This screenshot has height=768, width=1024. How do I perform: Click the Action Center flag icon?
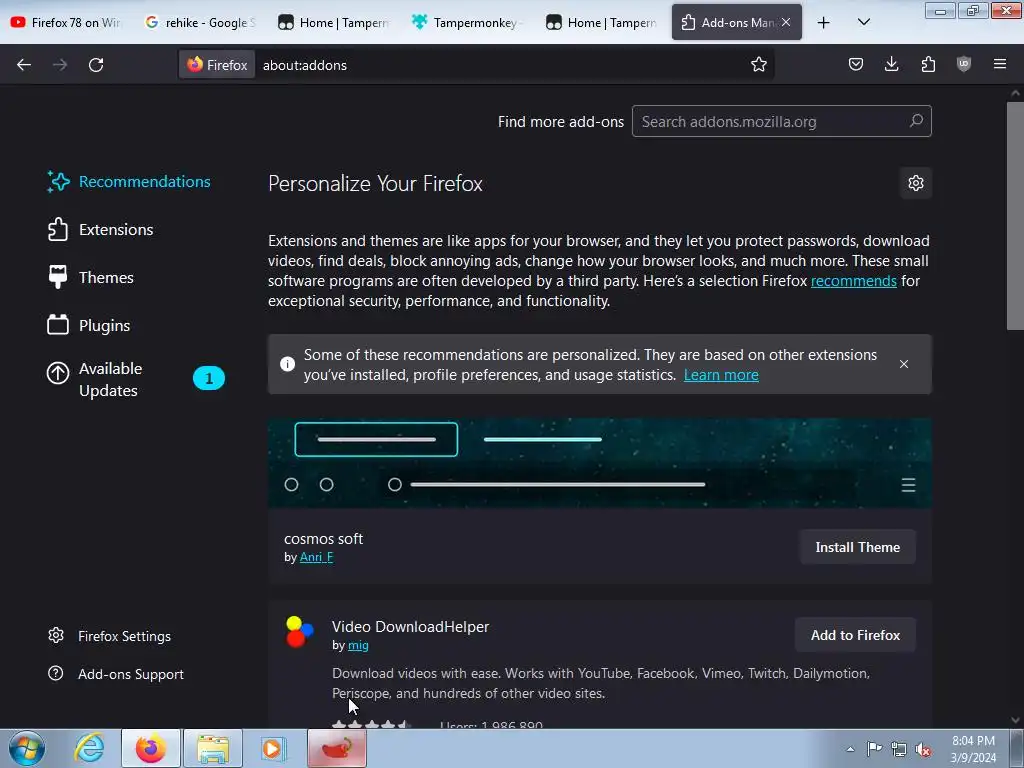click(x=874, y=749)
